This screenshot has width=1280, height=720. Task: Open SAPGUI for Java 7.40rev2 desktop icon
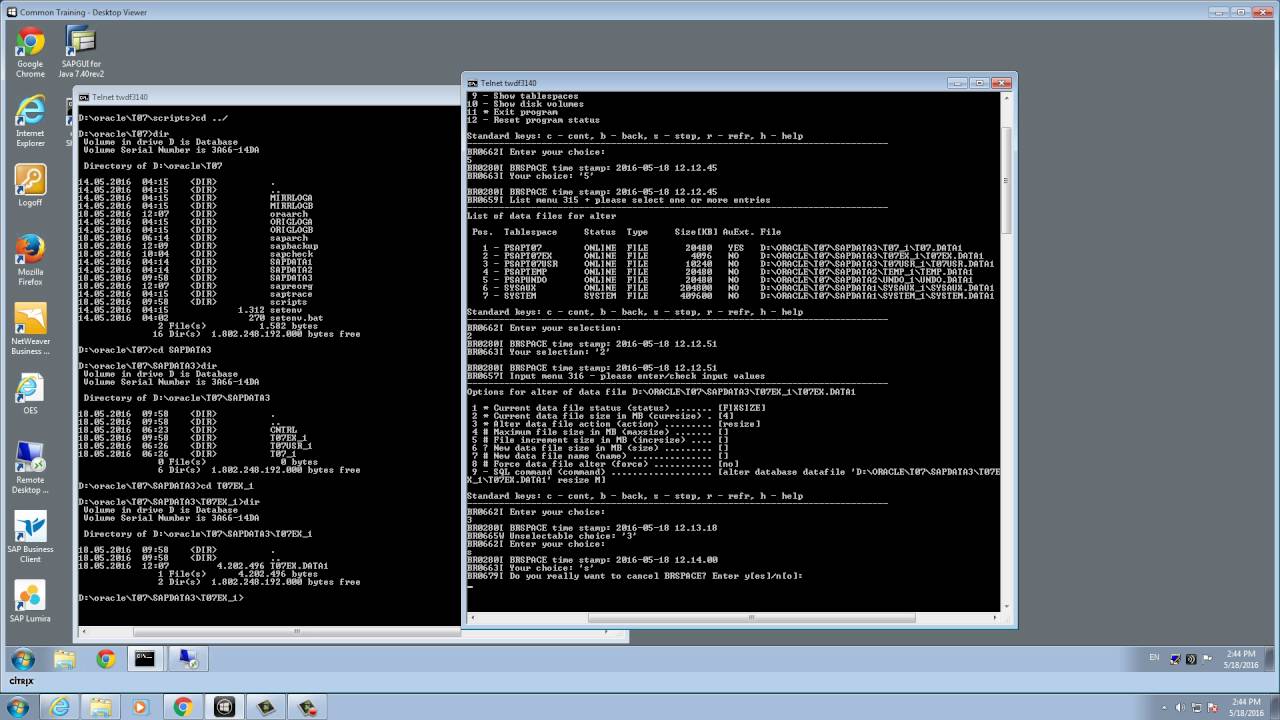pyautogui.click(x=81, y=52)
